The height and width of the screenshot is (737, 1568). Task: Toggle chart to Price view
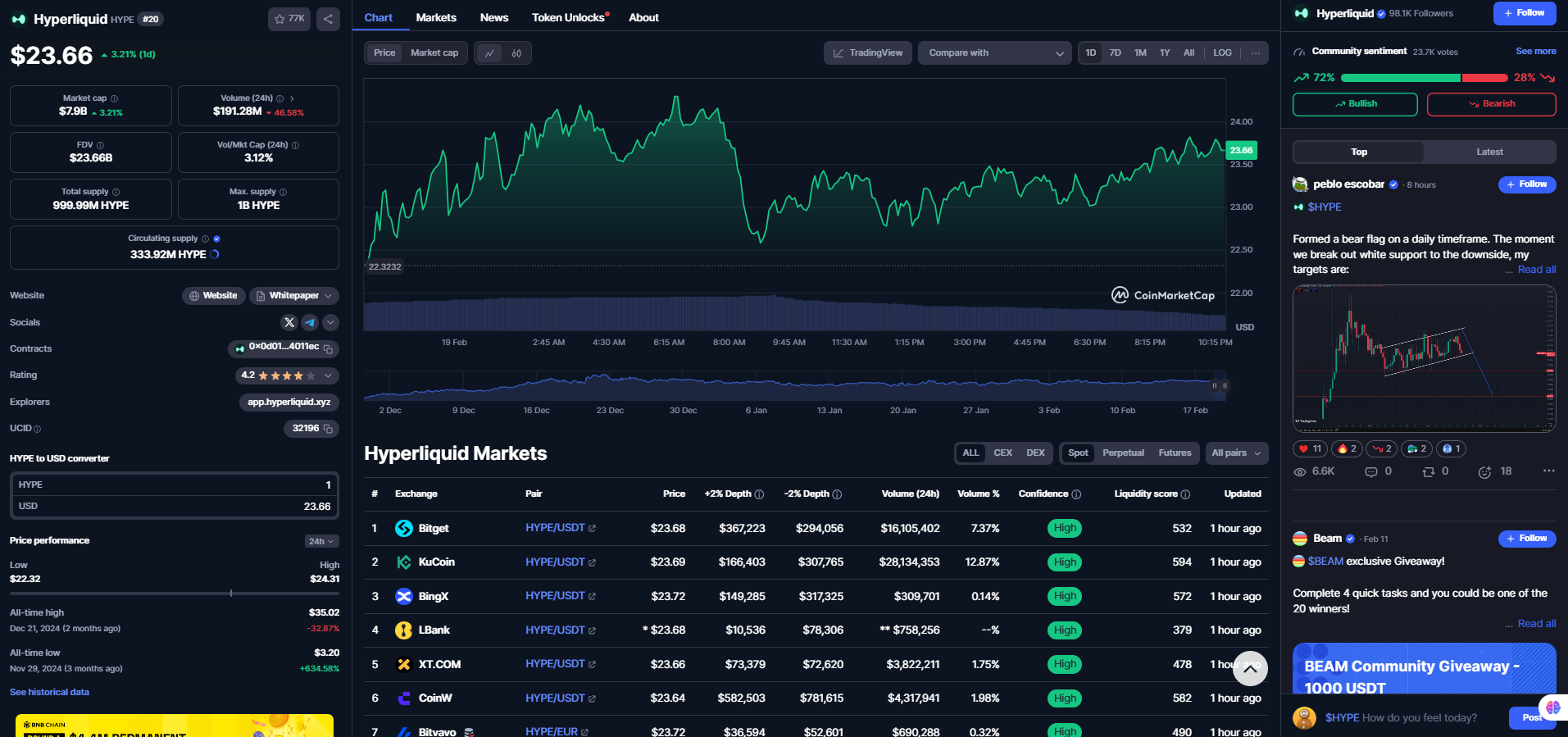coord(384,52)
